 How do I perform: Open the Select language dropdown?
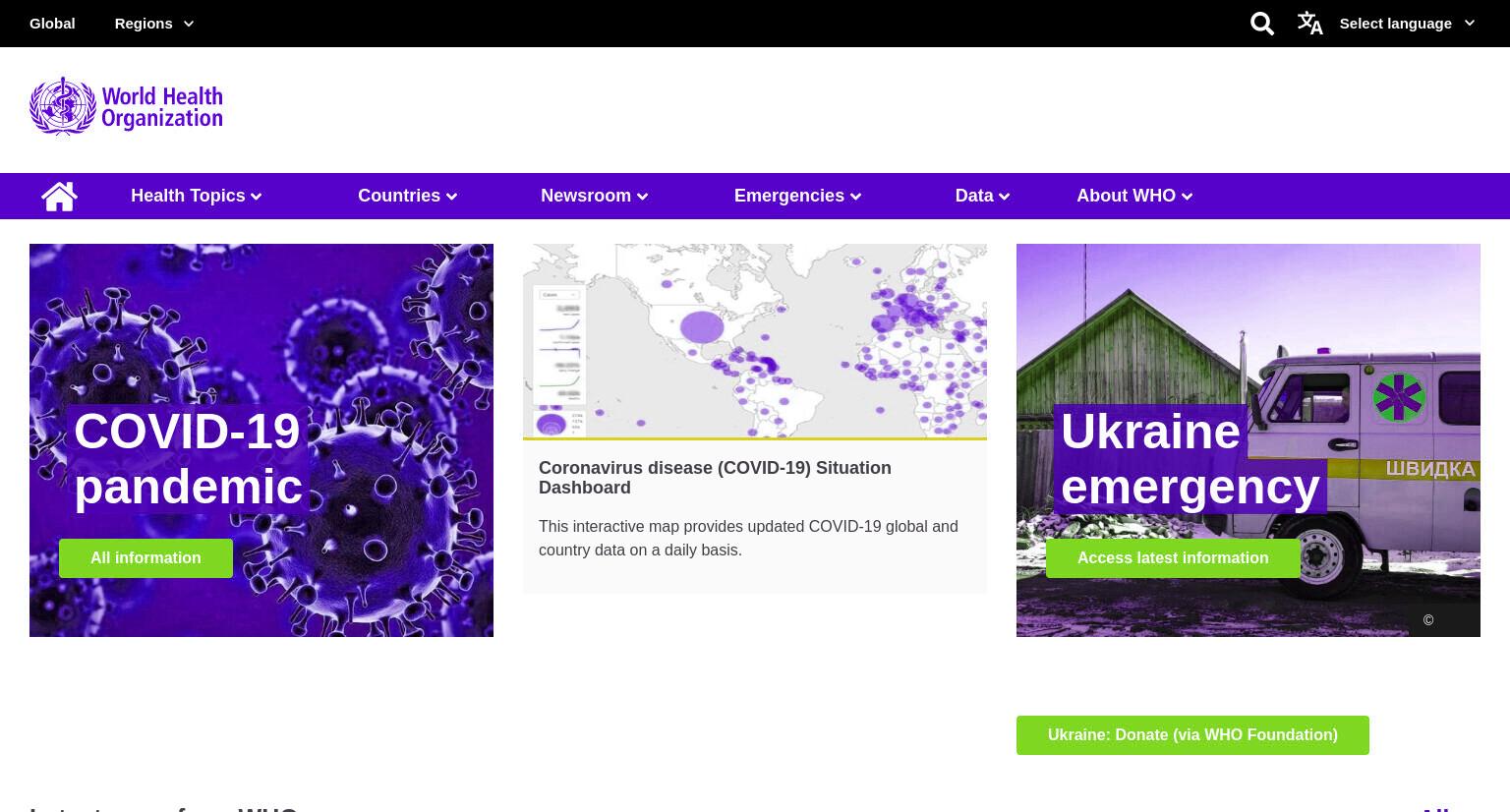[x=1407, y=24]
